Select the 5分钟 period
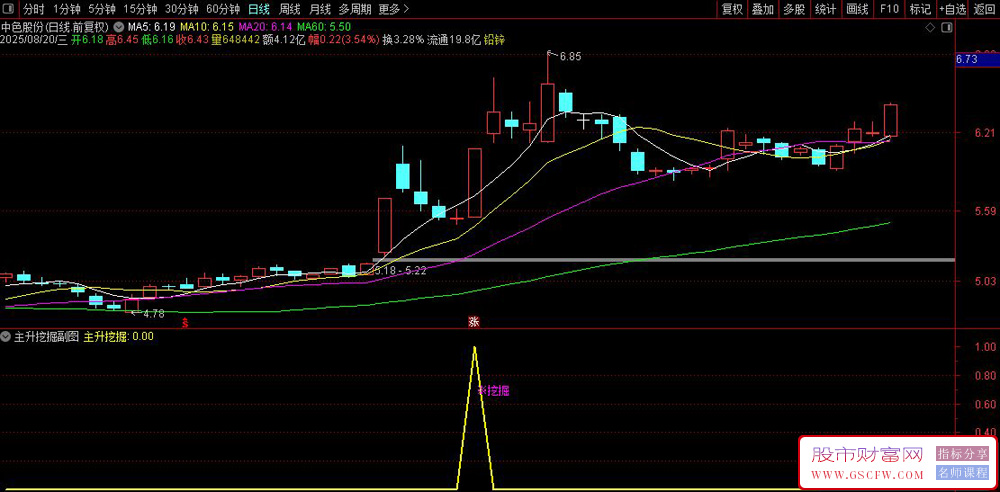1000x492 pixels. [102, 9]
